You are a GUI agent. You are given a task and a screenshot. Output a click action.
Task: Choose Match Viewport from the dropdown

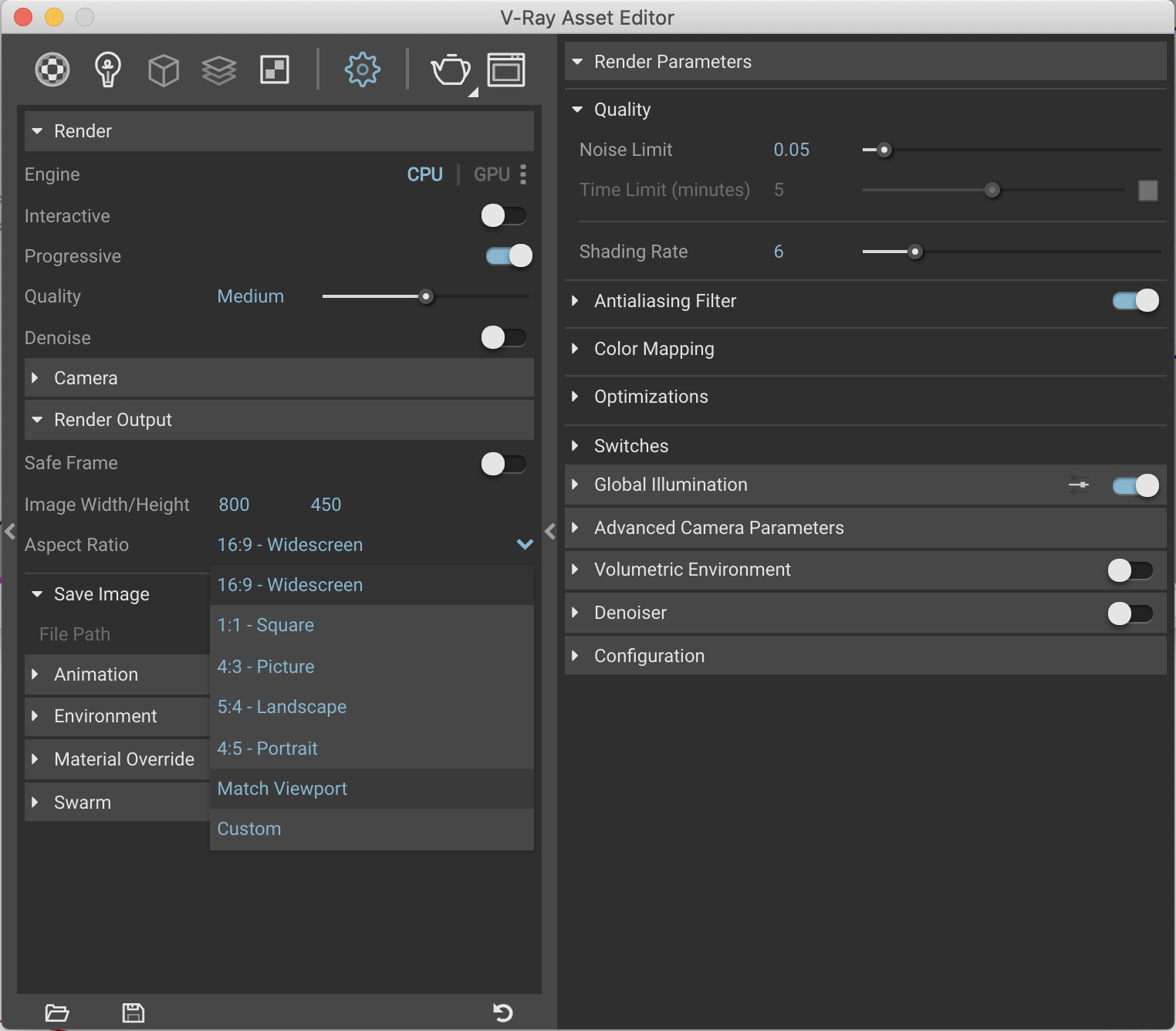pos(282,789)
